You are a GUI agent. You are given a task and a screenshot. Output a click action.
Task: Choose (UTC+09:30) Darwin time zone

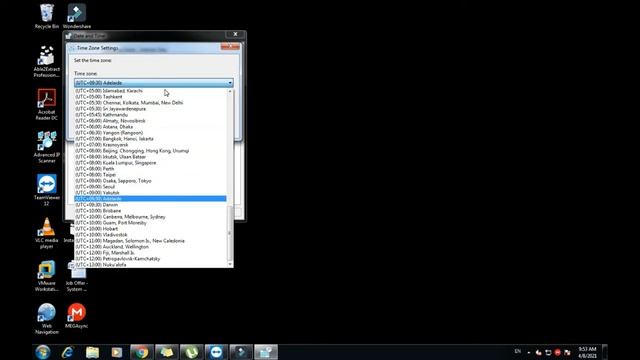(x=150, y=204)
